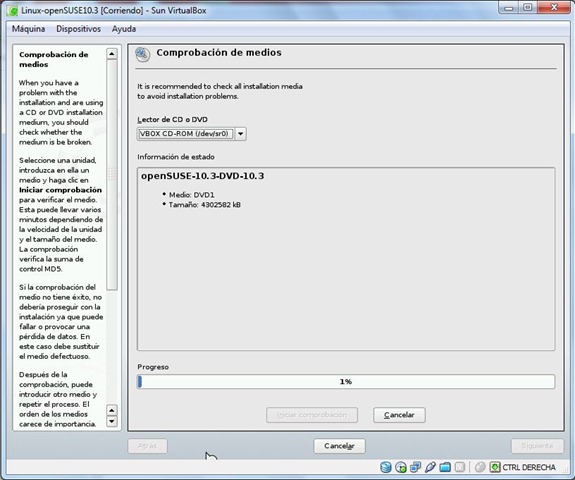Click the 'Lector de CD o DVD' label
Image resolution: width=575 pixels, height=480 pixels.
click(x=172, y=120)
